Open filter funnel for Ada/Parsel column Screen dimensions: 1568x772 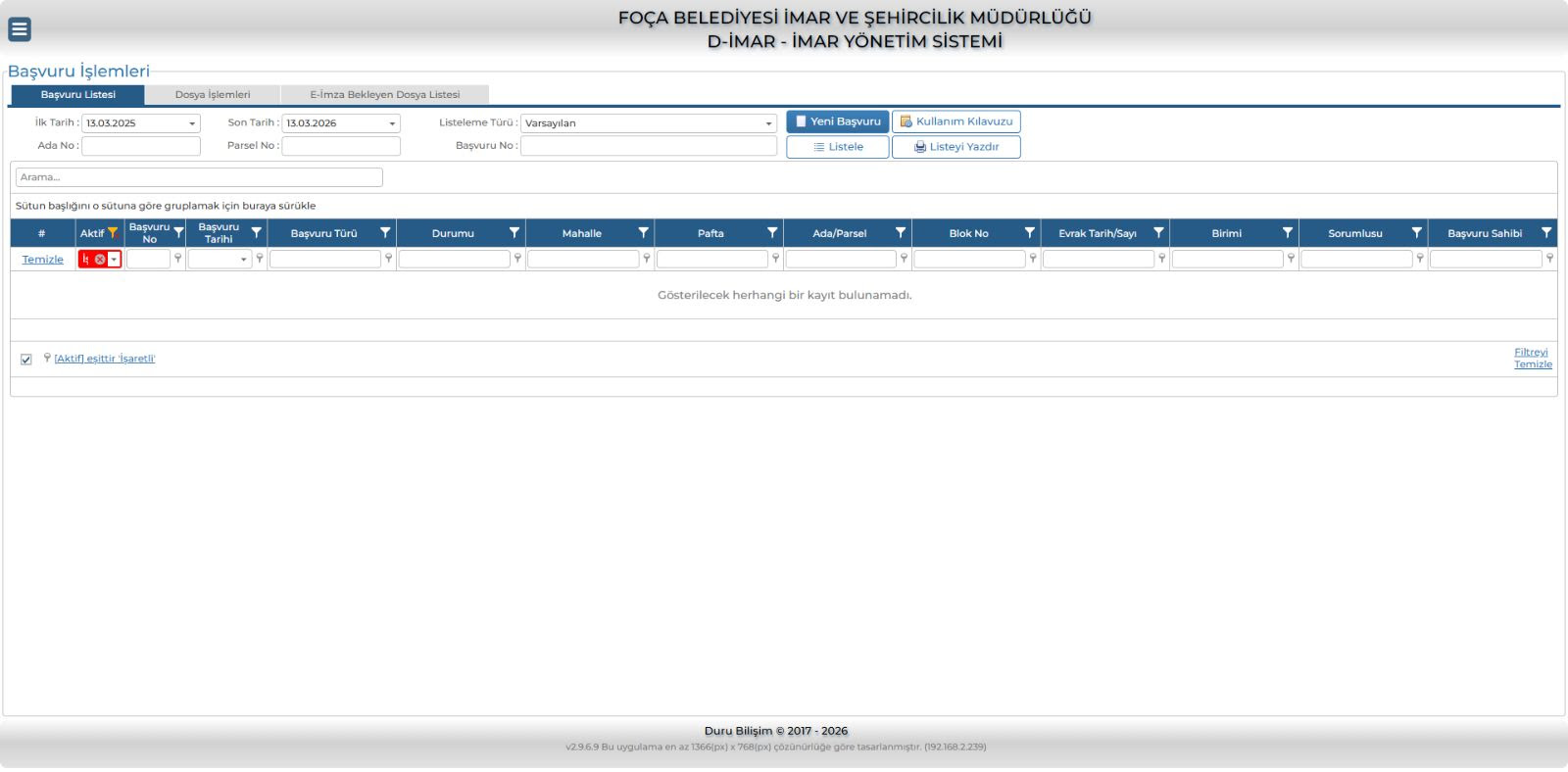pyautogui.click(x=901, y=233)
